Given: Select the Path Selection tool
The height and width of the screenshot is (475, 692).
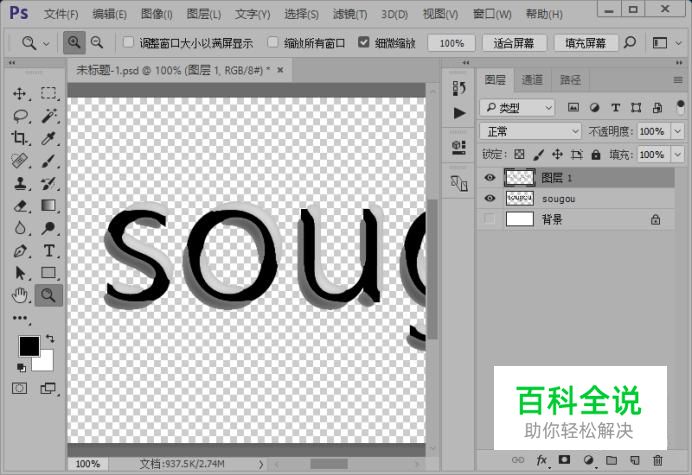Looking at the screenshot, I should [x=19, y=273].
